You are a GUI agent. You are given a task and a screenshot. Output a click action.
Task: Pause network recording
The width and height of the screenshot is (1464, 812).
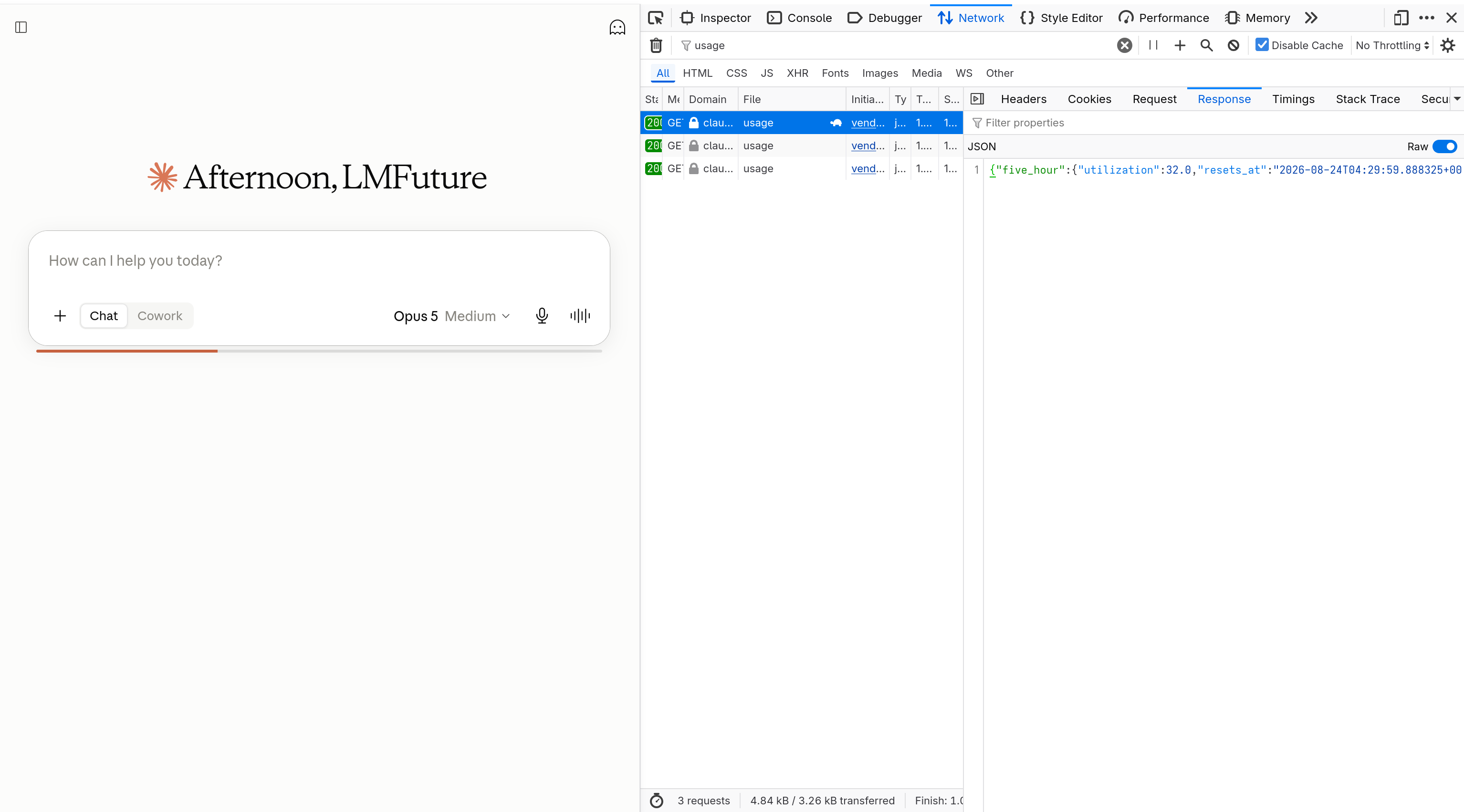click(1153, 45)
